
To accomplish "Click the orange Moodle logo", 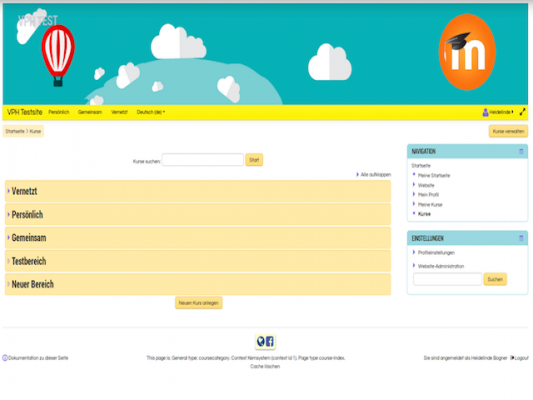I will 467,52.
